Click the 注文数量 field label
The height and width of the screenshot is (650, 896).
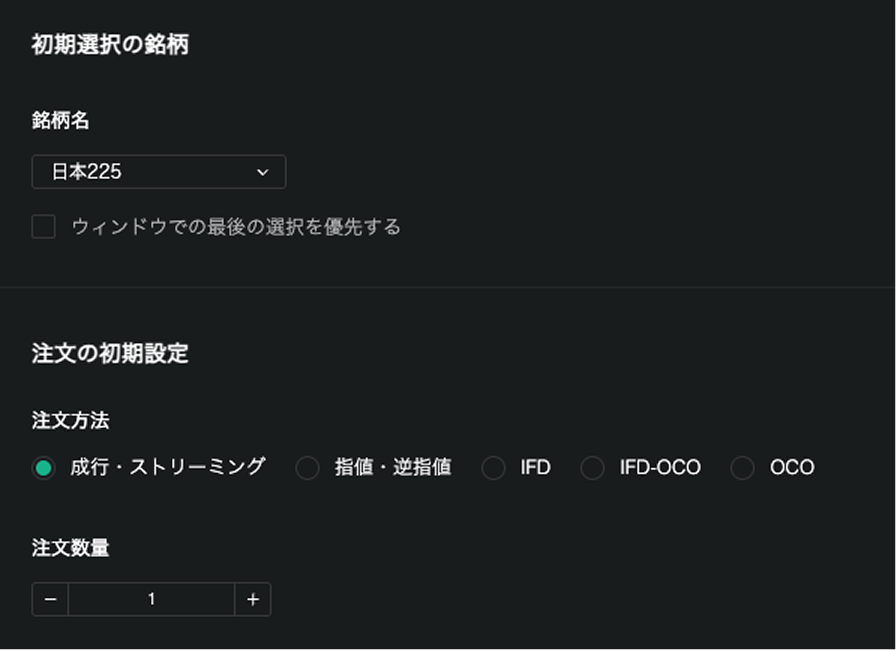tap(70, 548)
